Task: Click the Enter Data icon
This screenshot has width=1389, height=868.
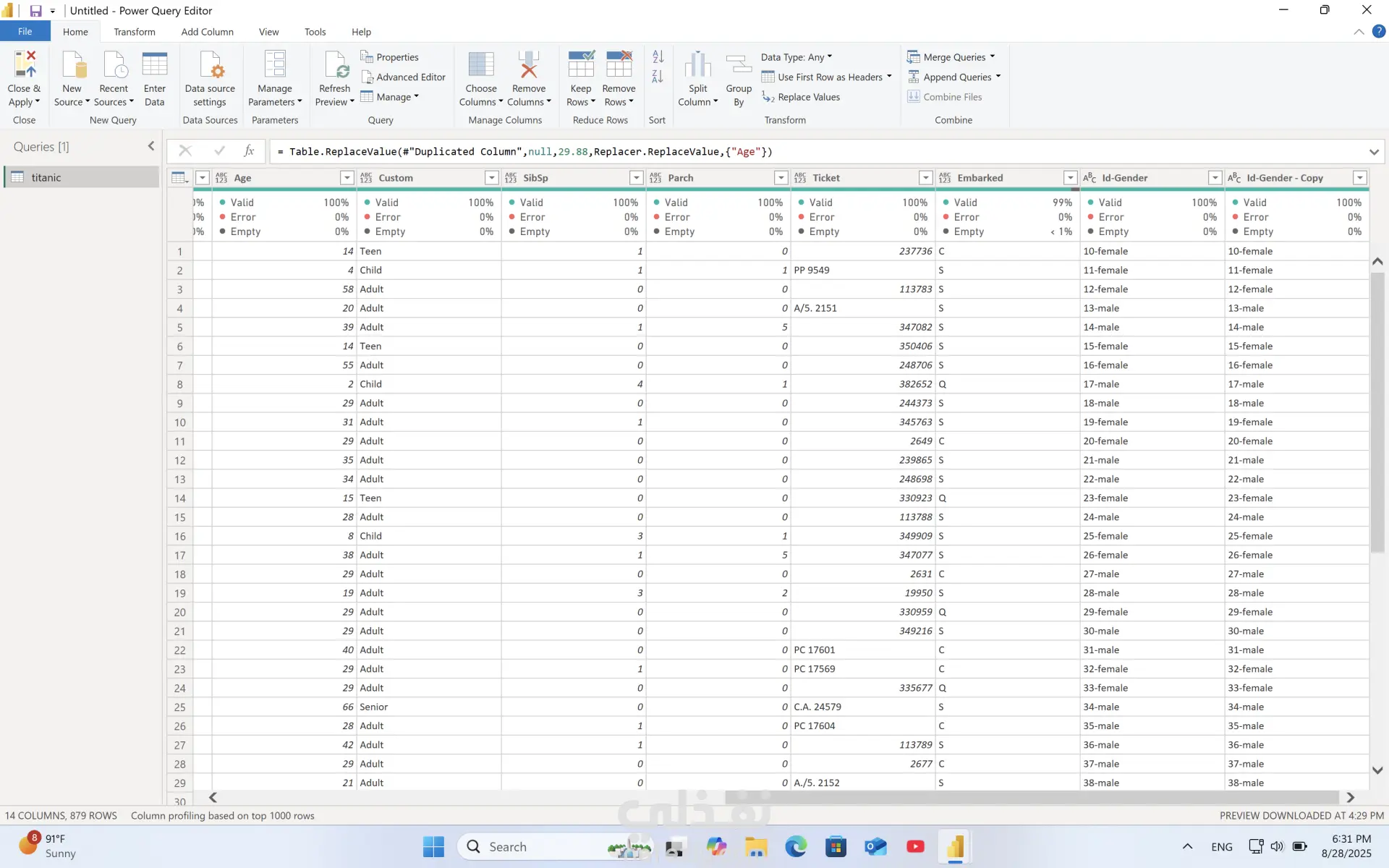Action: pyautogui.click(x=154, y=65)
